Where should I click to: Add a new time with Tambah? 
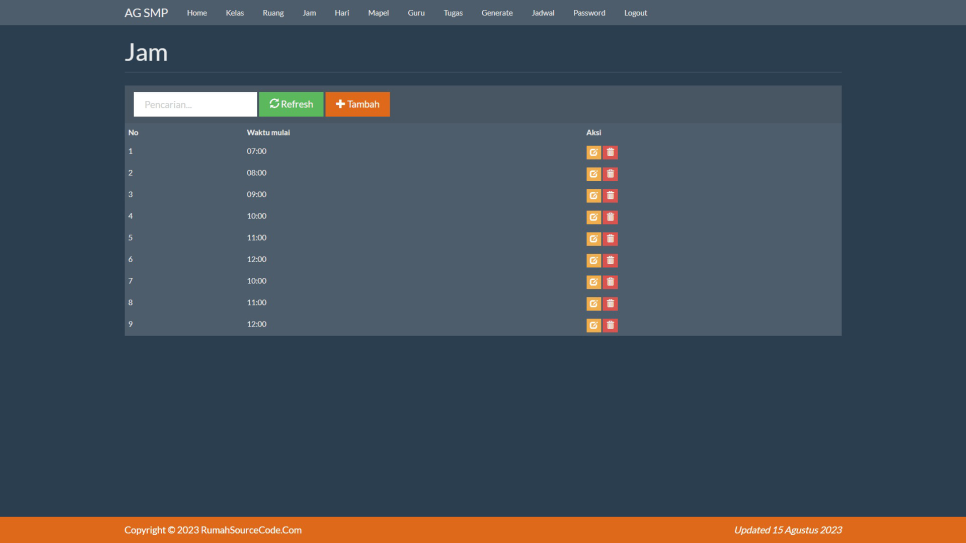[x=357, y=104]
